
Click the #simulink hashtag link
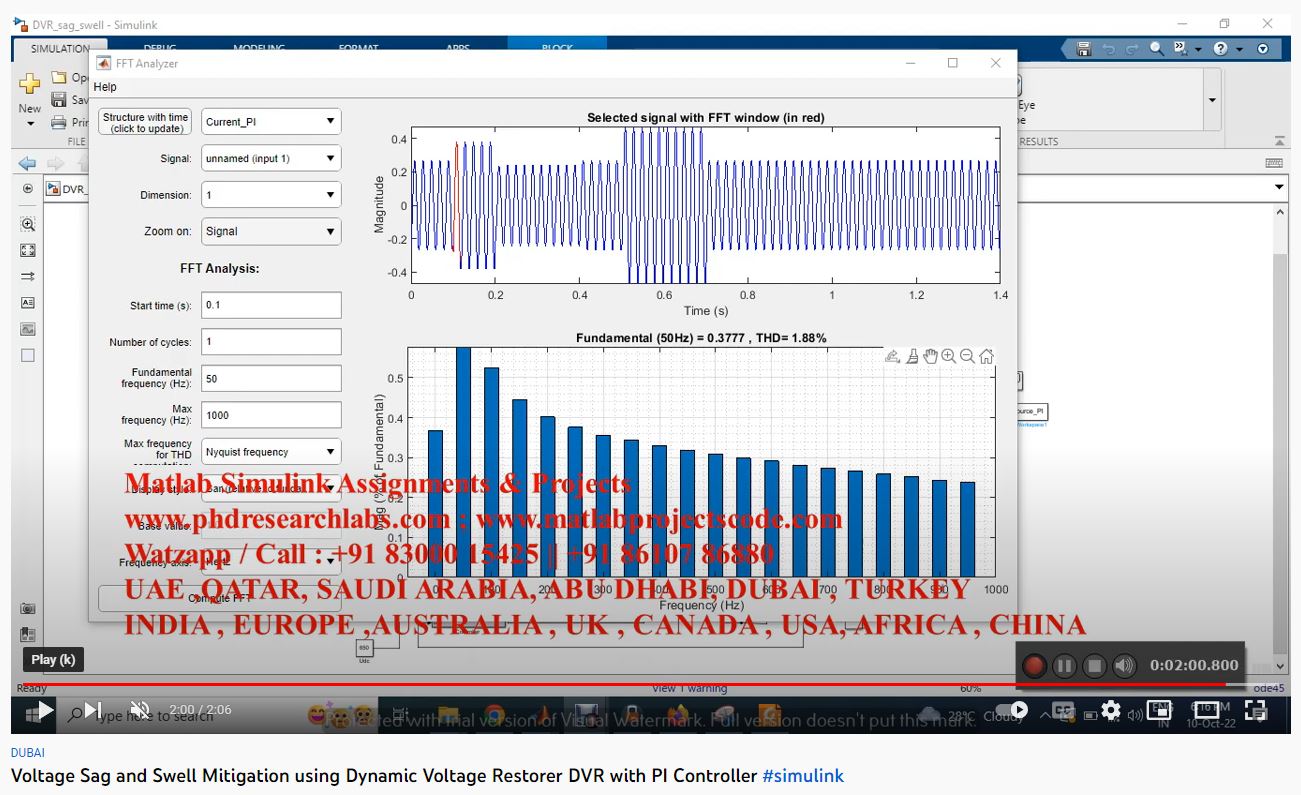click(x=803, y=776)
